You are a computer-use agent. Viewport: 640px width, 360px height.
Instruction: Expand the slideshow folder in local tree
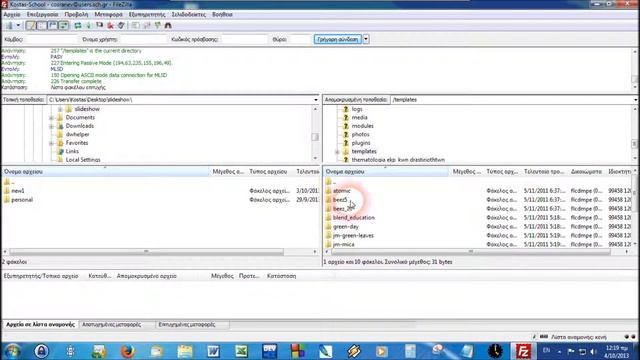coord(60,109)
